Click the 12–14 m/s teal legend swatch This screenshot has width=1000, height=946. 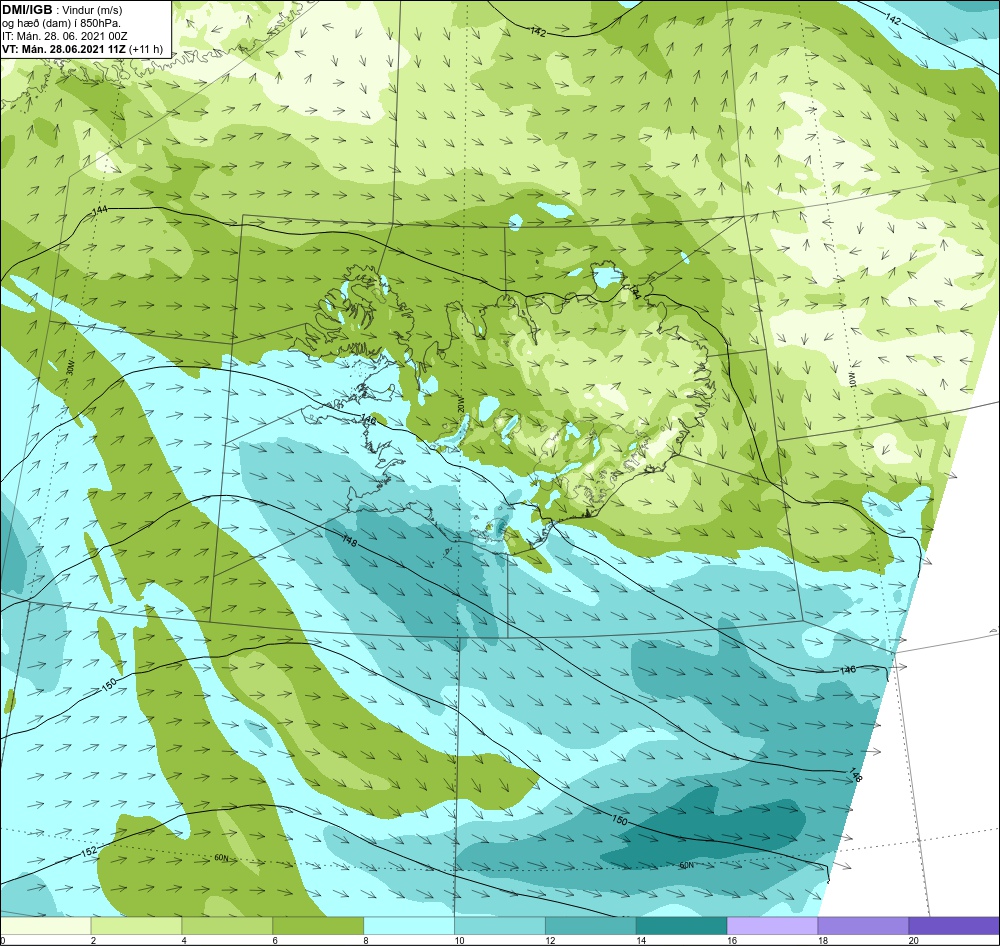(x=591, y=925)
